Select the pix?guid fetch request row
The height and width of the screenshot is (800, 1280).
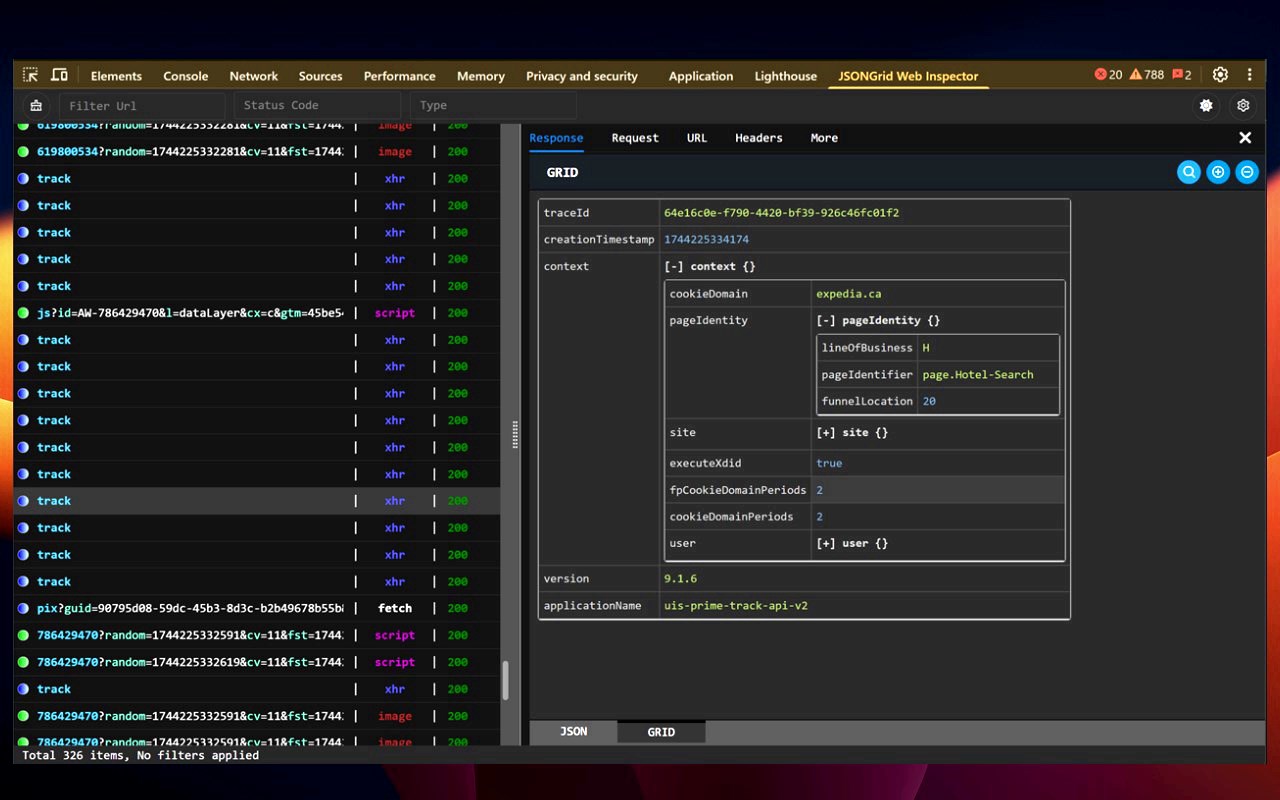[x=190, y=608]
